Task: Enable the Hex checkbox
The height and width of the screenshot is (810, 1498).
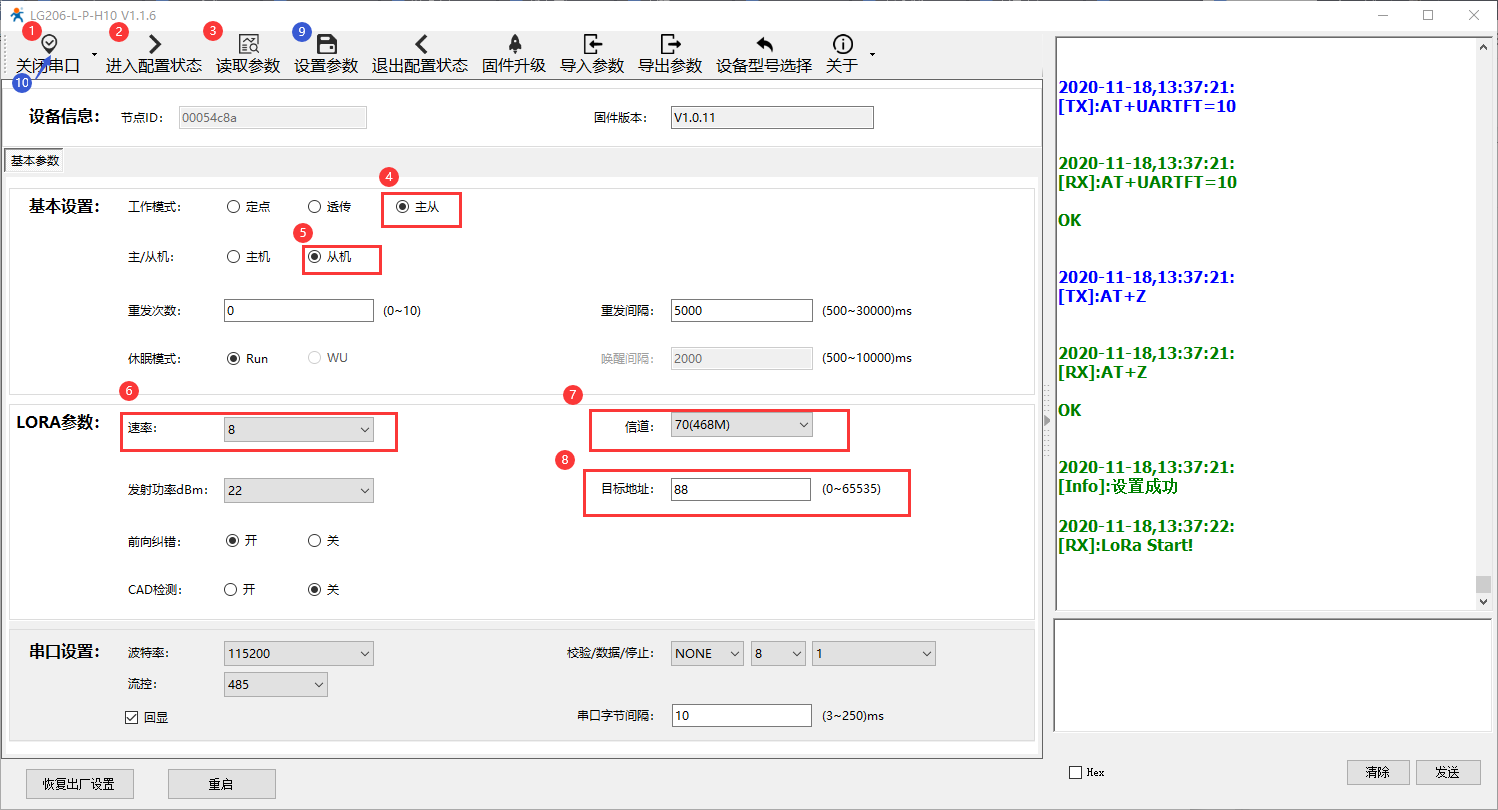Action: (1075, 773)
